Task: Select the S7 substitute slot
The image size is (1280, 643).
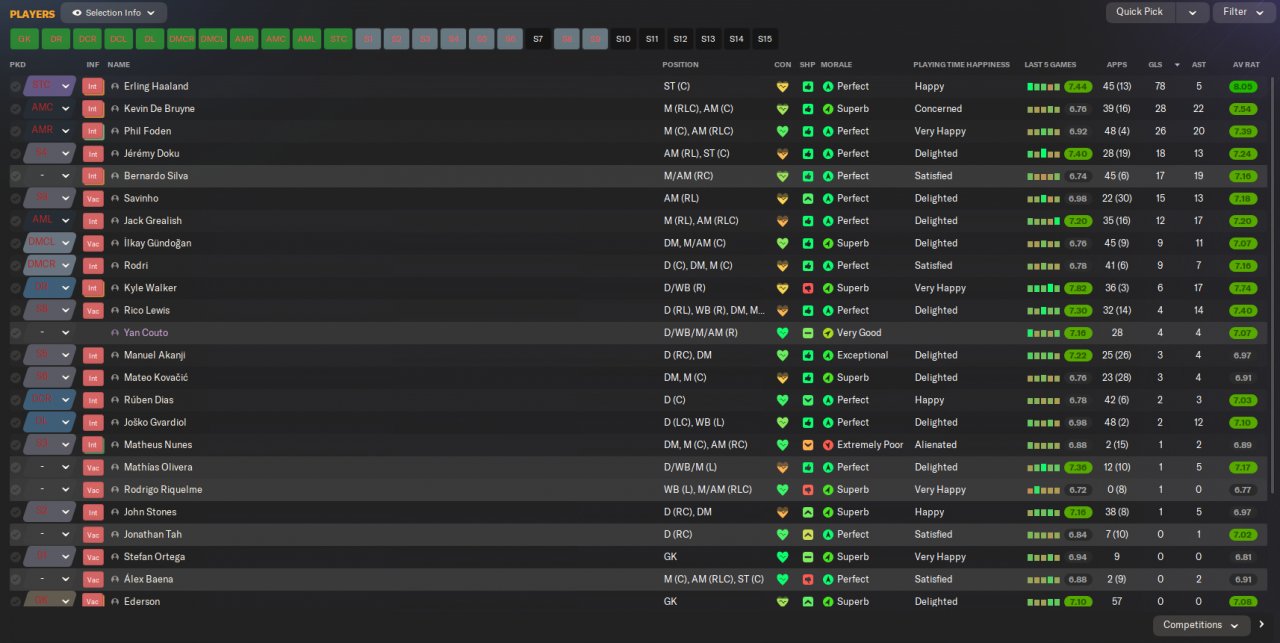Action: 538,39
